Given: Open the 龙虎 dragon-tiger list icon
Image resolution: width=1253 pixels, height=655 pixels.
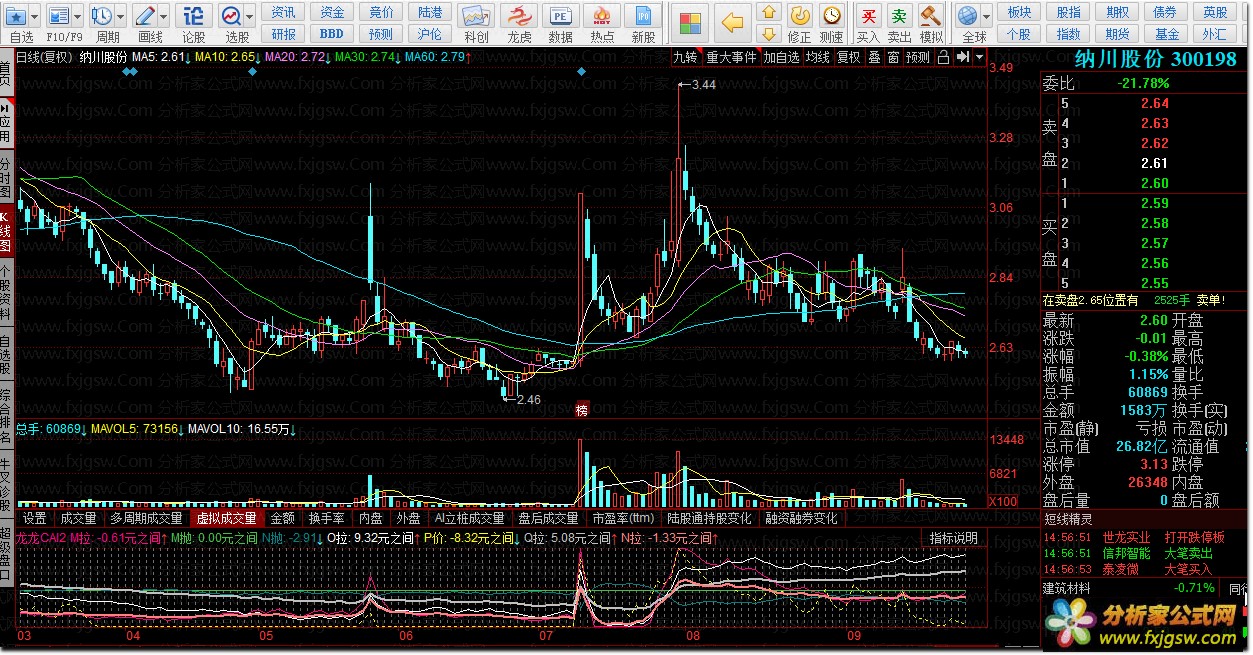Looking at the screenshot, I should pyautogui.click(x=518, y=17).
